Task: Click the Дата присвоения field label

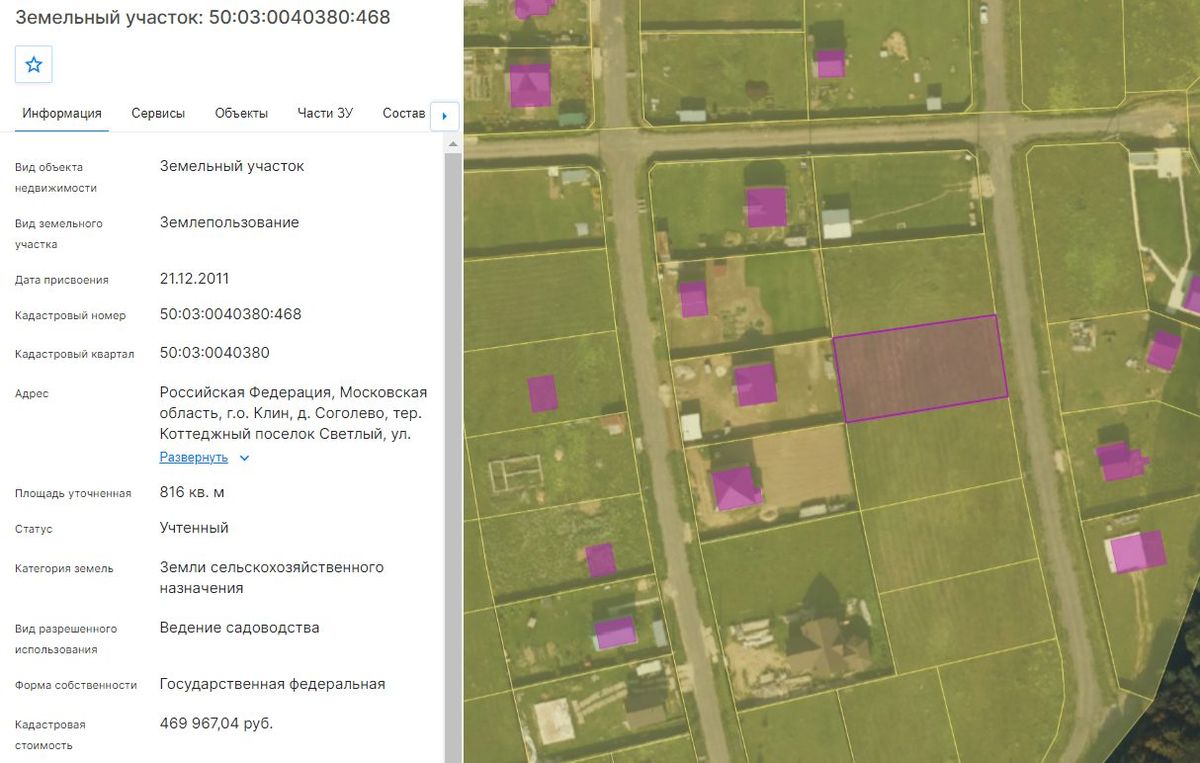Action: (62, 280)
